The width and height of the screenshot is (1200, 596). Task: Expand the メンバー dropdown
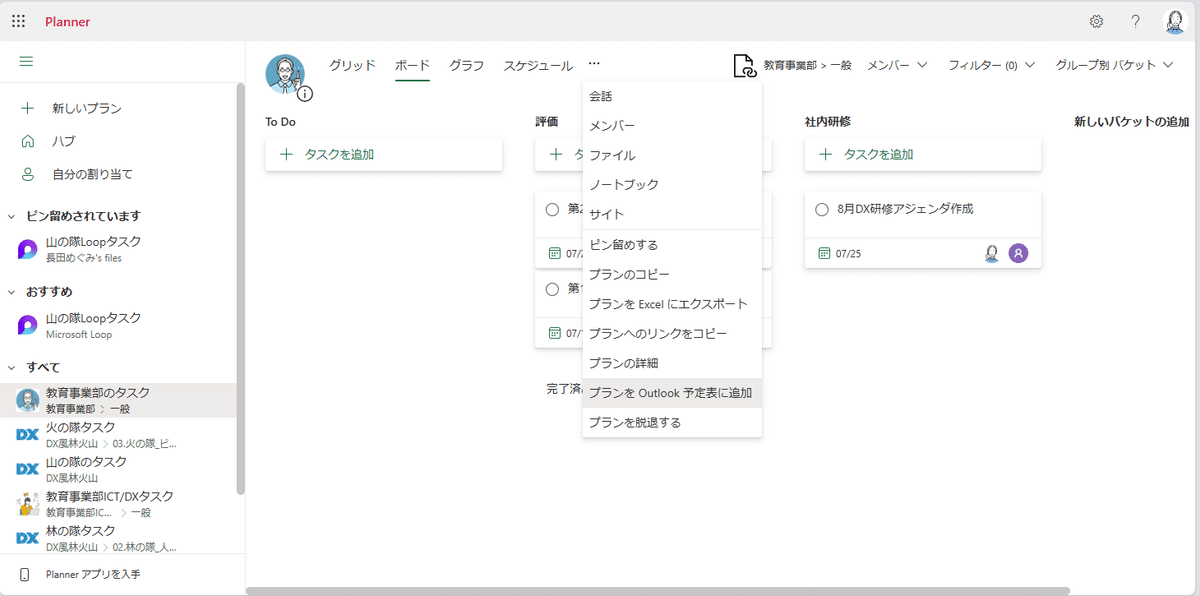coord(897,65)
